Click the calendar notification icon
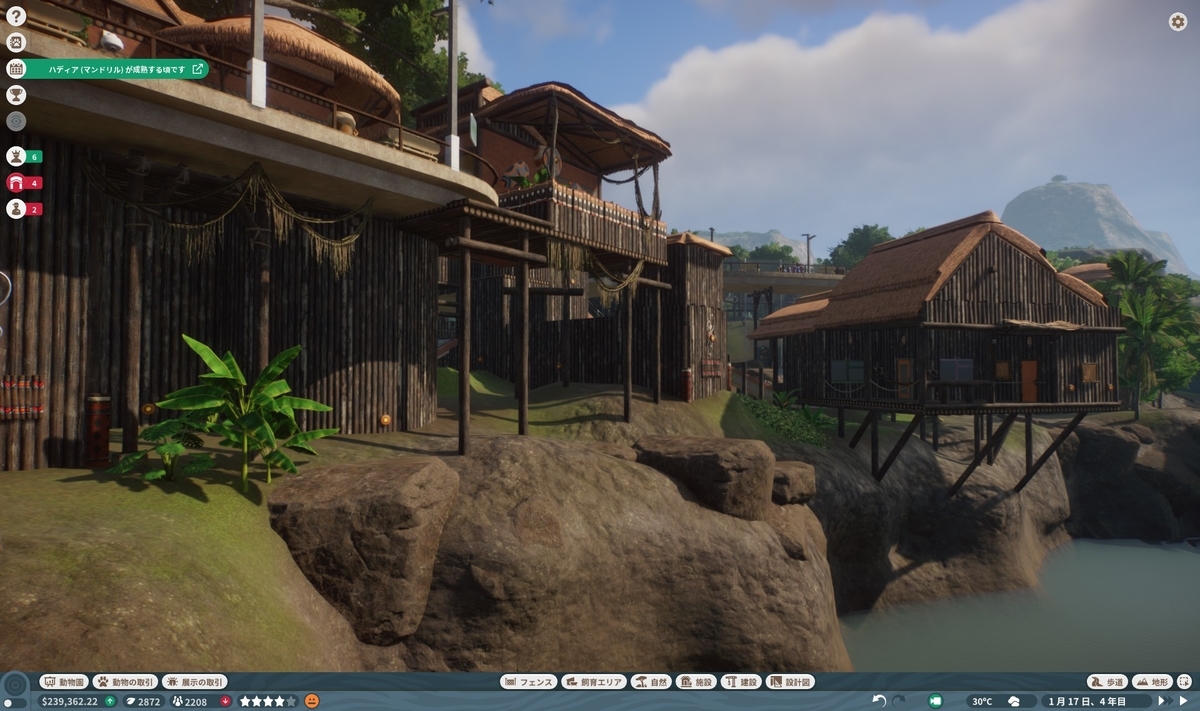The image size is (1200, 711). pos(16,69)
